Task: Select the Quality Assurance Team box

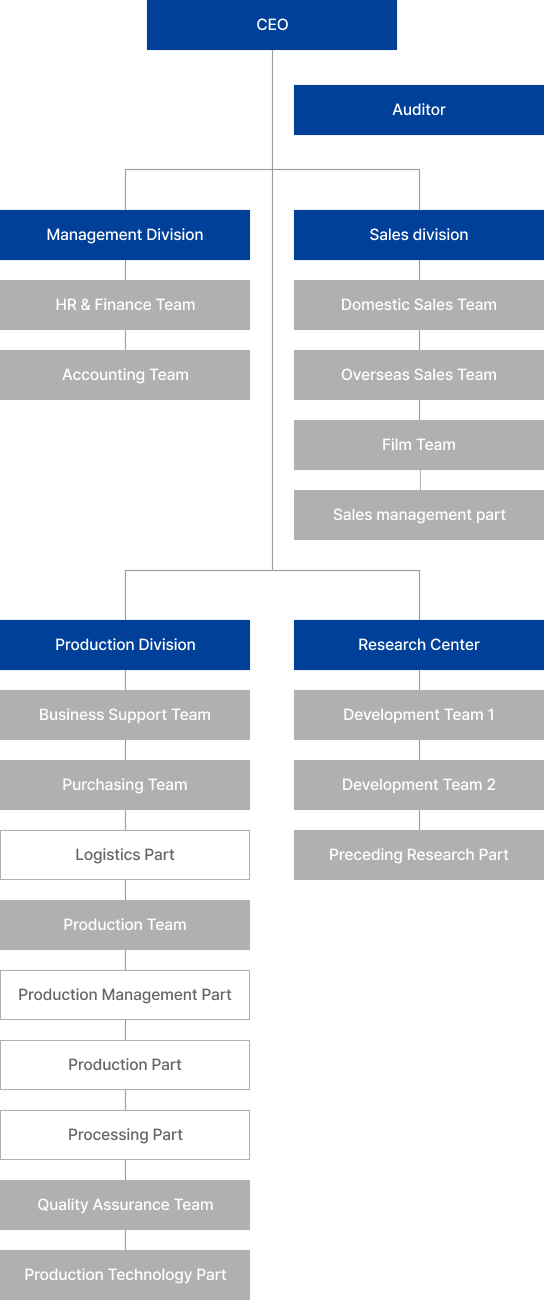Action: point(125,1205)
